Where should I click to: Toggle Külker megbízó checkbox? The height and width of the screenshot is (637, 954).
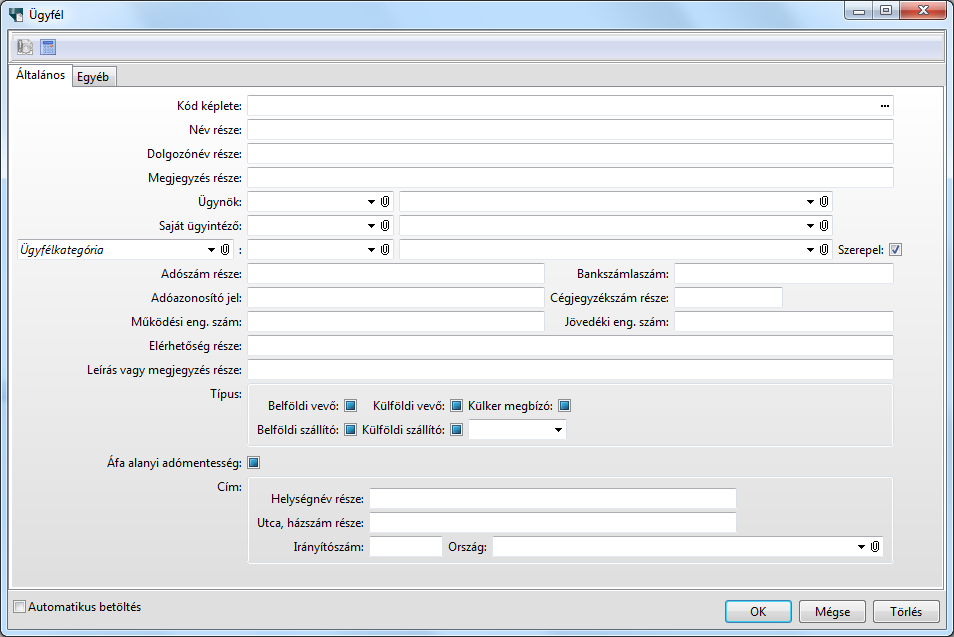coord(565,406)
